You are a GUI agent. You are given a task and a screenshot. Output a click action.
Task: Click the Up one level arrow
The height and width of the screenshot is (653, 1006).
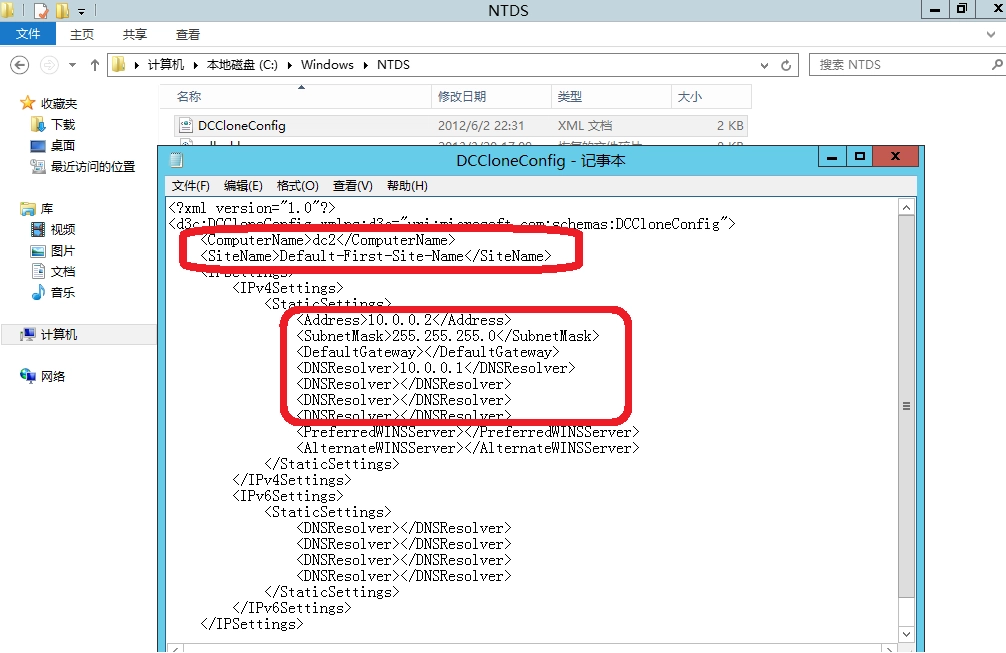click(95, 65)
